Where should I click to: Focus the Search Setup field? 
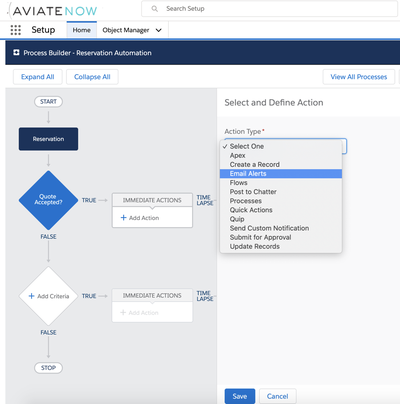pos(269,9)
